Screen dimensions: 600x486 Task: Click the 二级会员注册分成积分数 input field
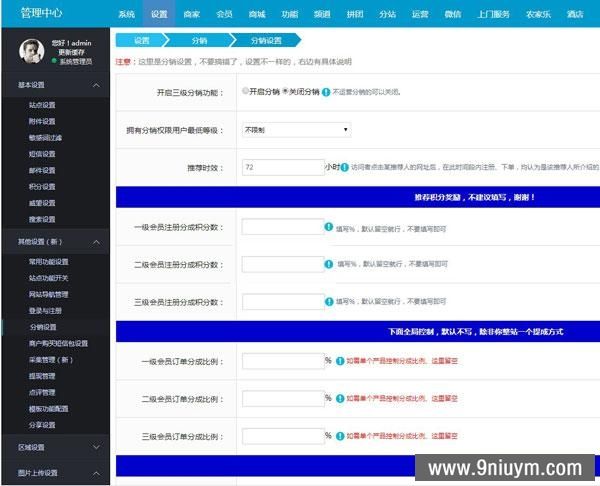283,264
